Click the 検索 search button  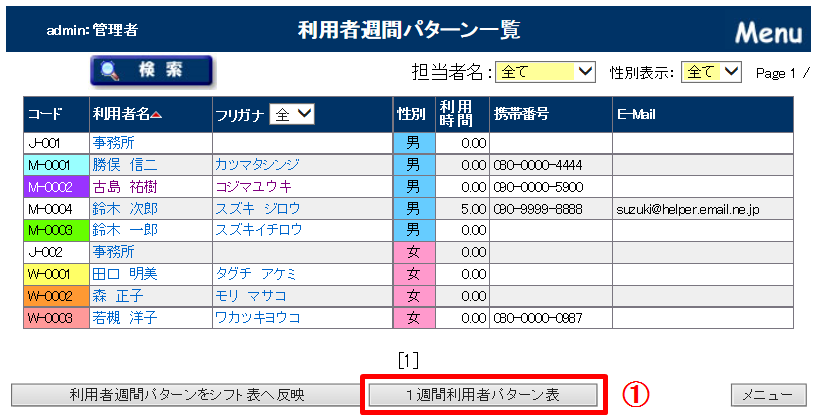152,71
